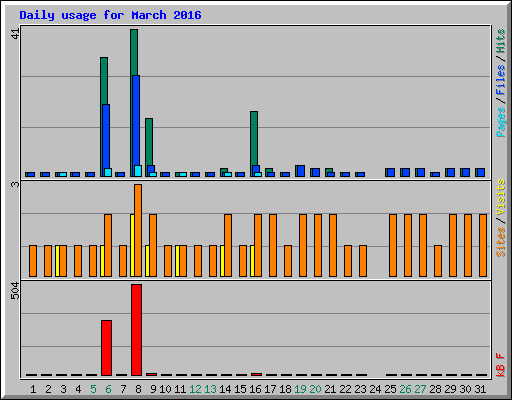Select day label "4" on the x-axis

click(78, 389)
